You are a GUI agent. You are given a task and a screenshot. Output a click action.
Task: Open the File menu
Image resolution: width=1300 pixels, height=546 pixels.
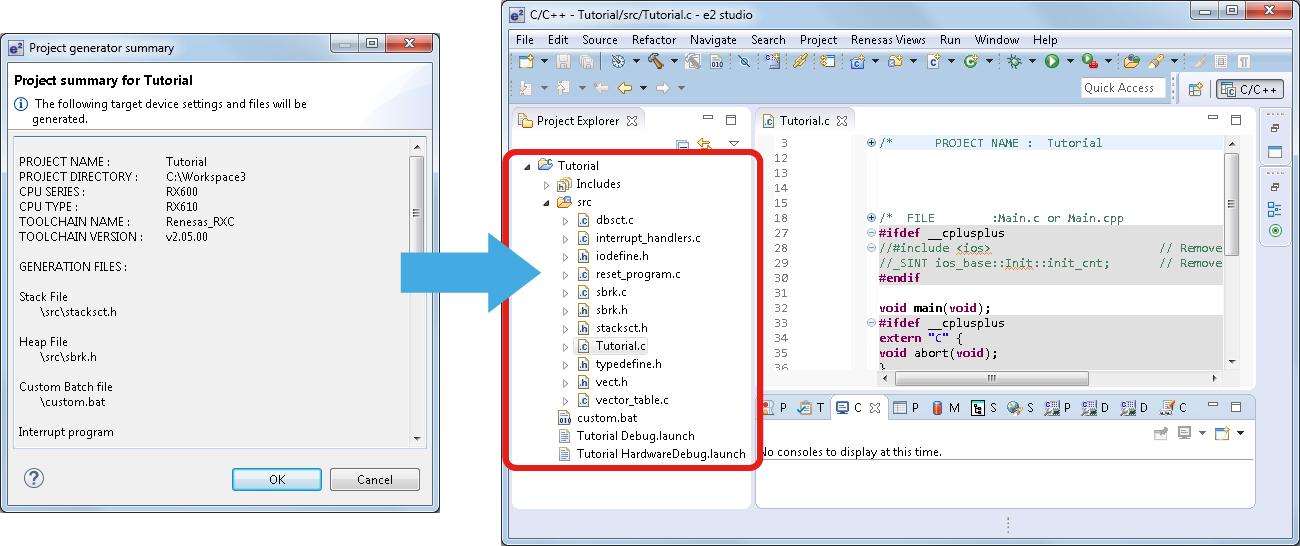[x=524, y=39]
